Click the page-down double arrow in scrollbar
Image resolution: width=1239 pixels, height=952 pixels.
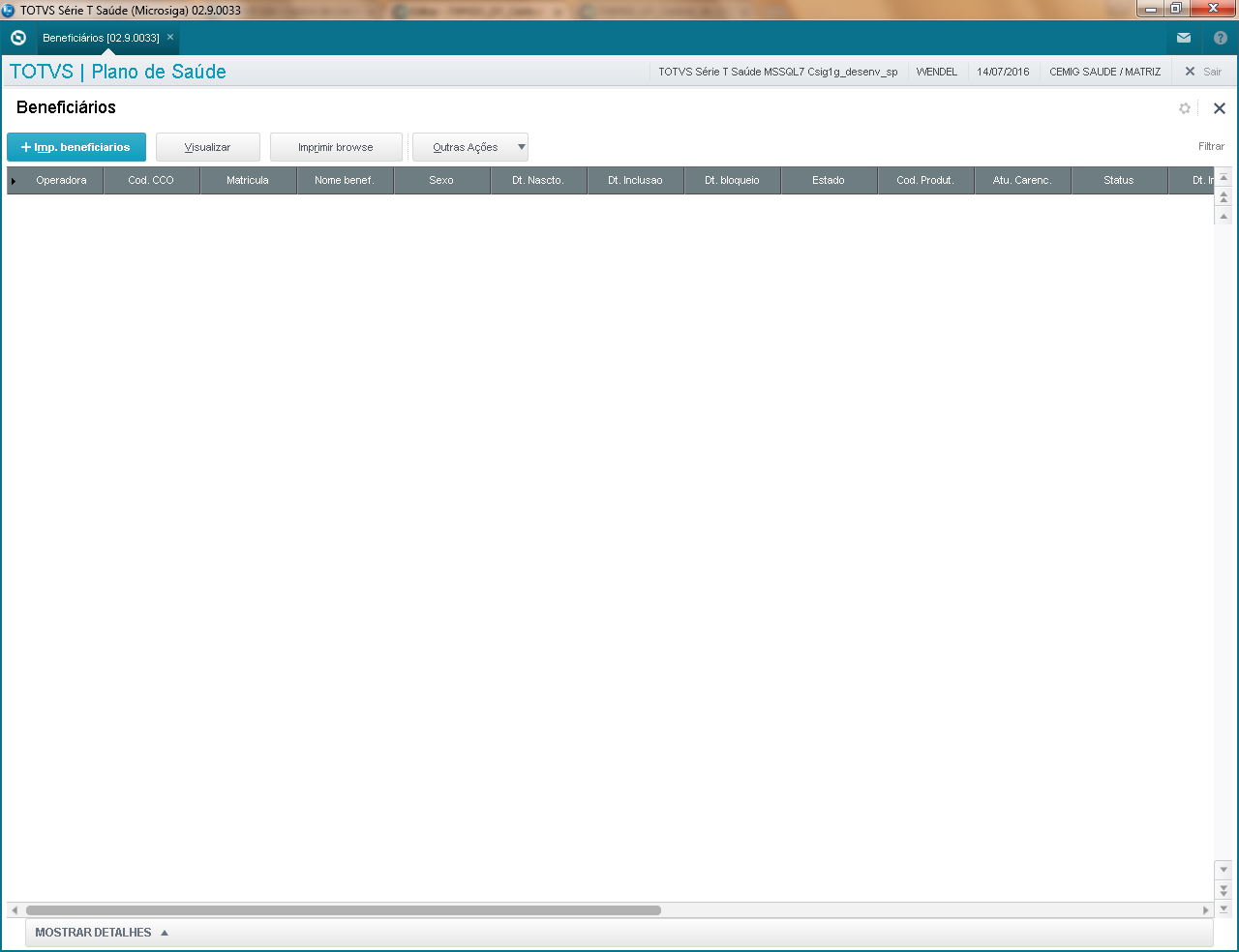[x=1224, y=889]
